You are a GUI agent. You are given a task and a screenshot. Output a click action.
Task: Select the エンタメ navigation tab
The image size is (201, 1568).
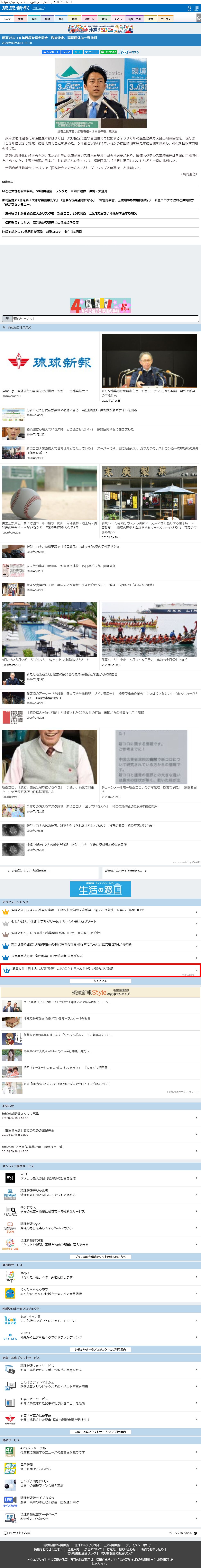pyautogui.click(x=165, y=19)
